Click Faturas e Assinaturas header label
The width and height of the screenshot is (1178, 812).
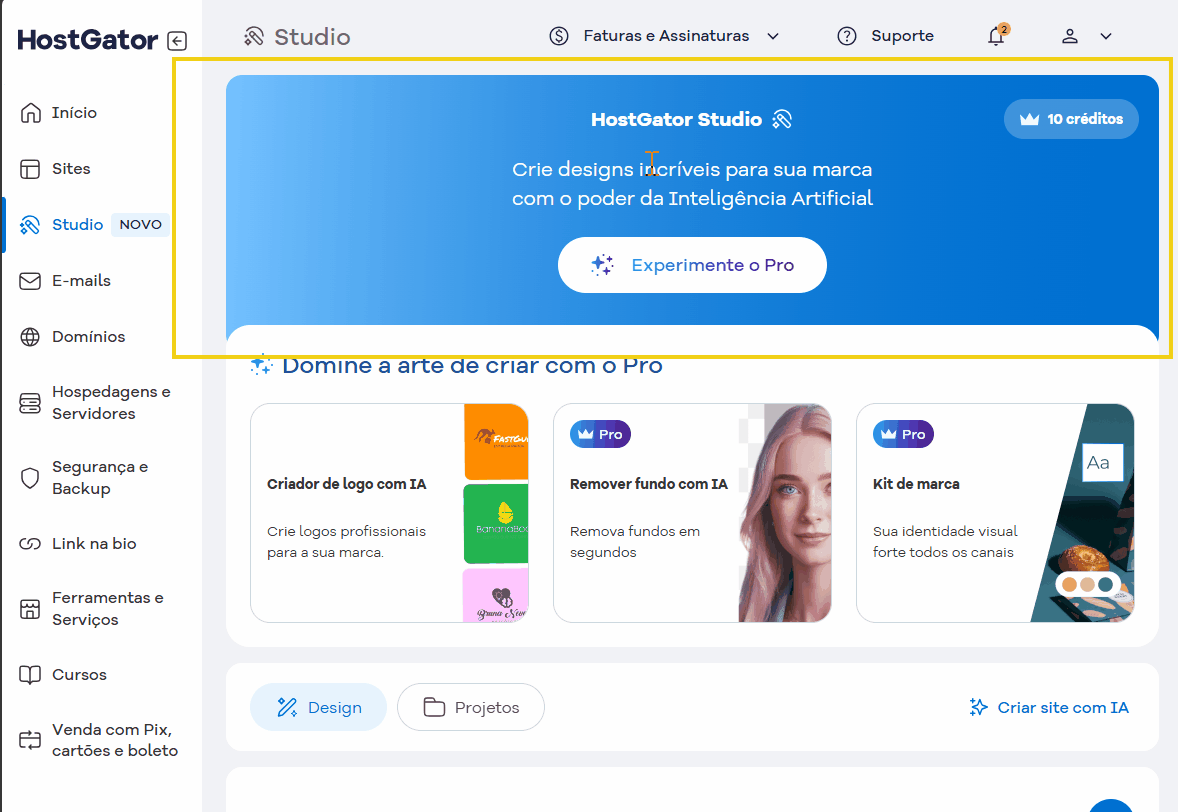666,36
